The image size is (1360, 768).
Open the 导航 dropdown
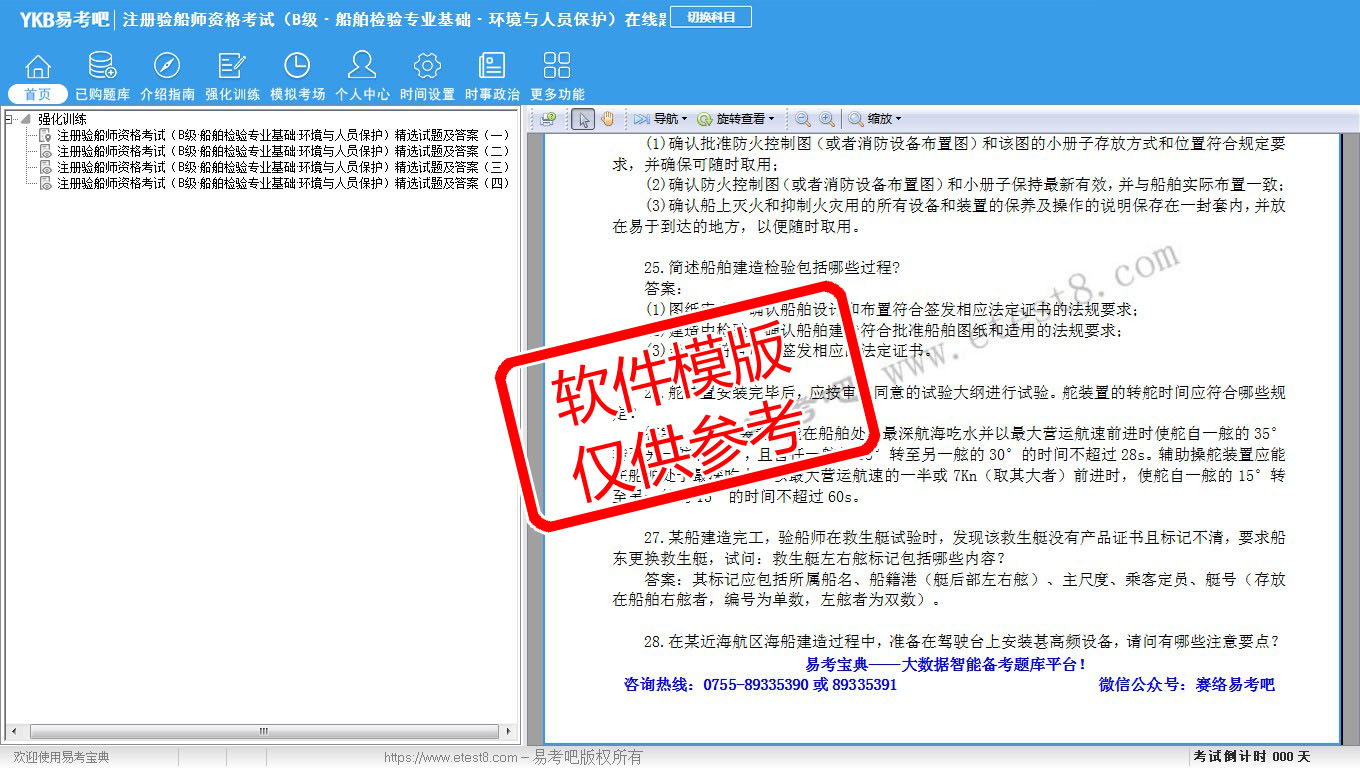[660, 119]
